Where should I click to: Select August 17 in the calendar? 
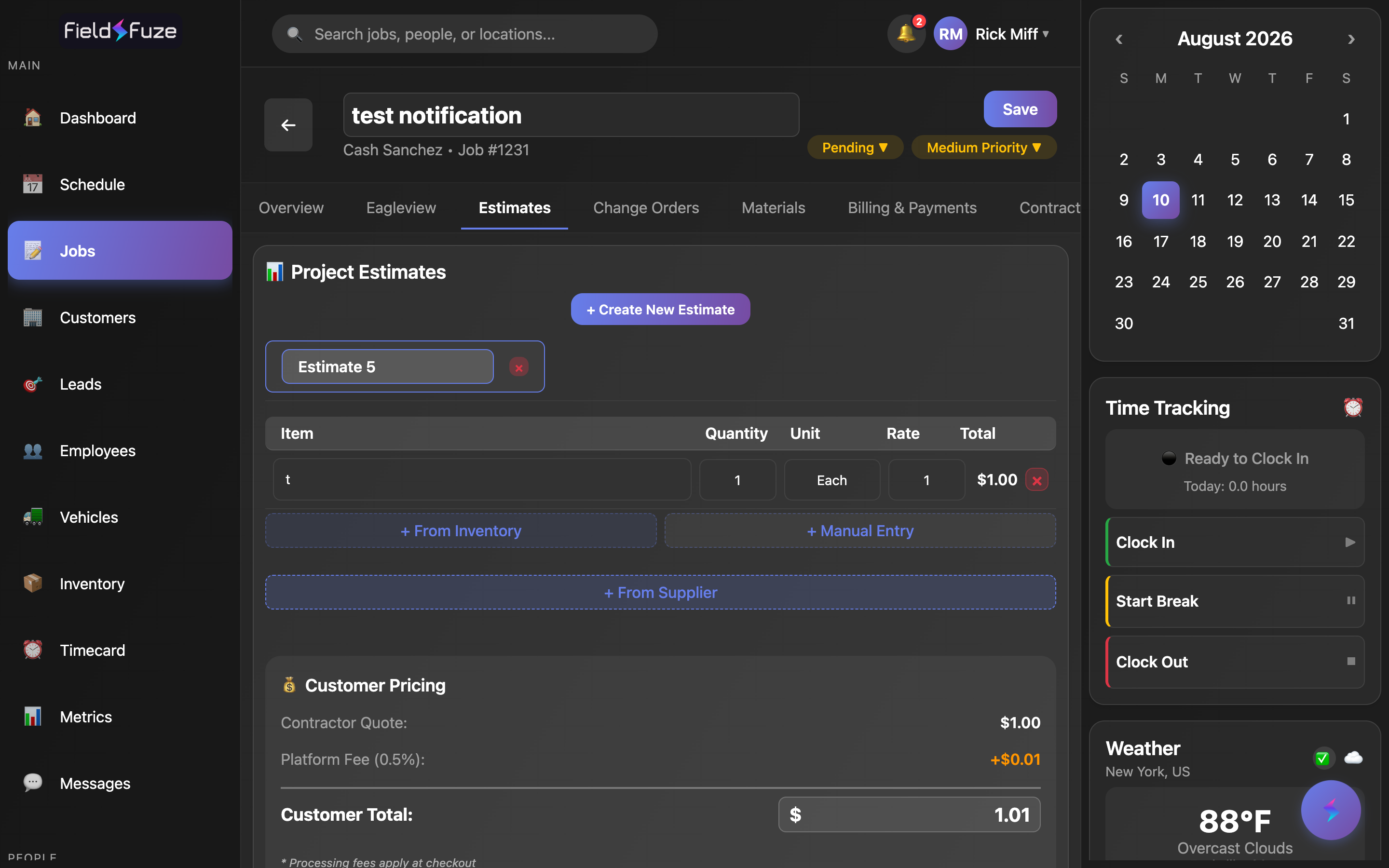point(1160,241)
